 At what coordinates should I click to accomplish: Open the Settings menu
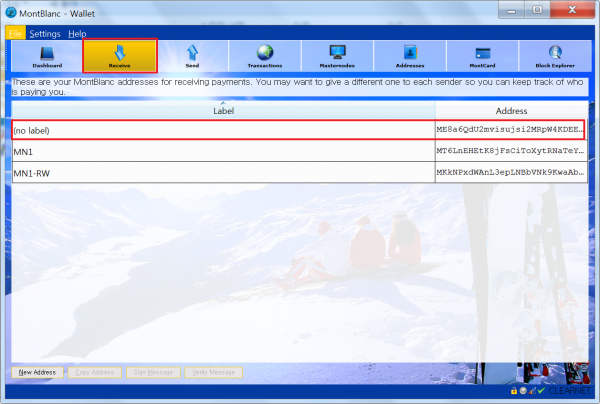tap(45, 34)
